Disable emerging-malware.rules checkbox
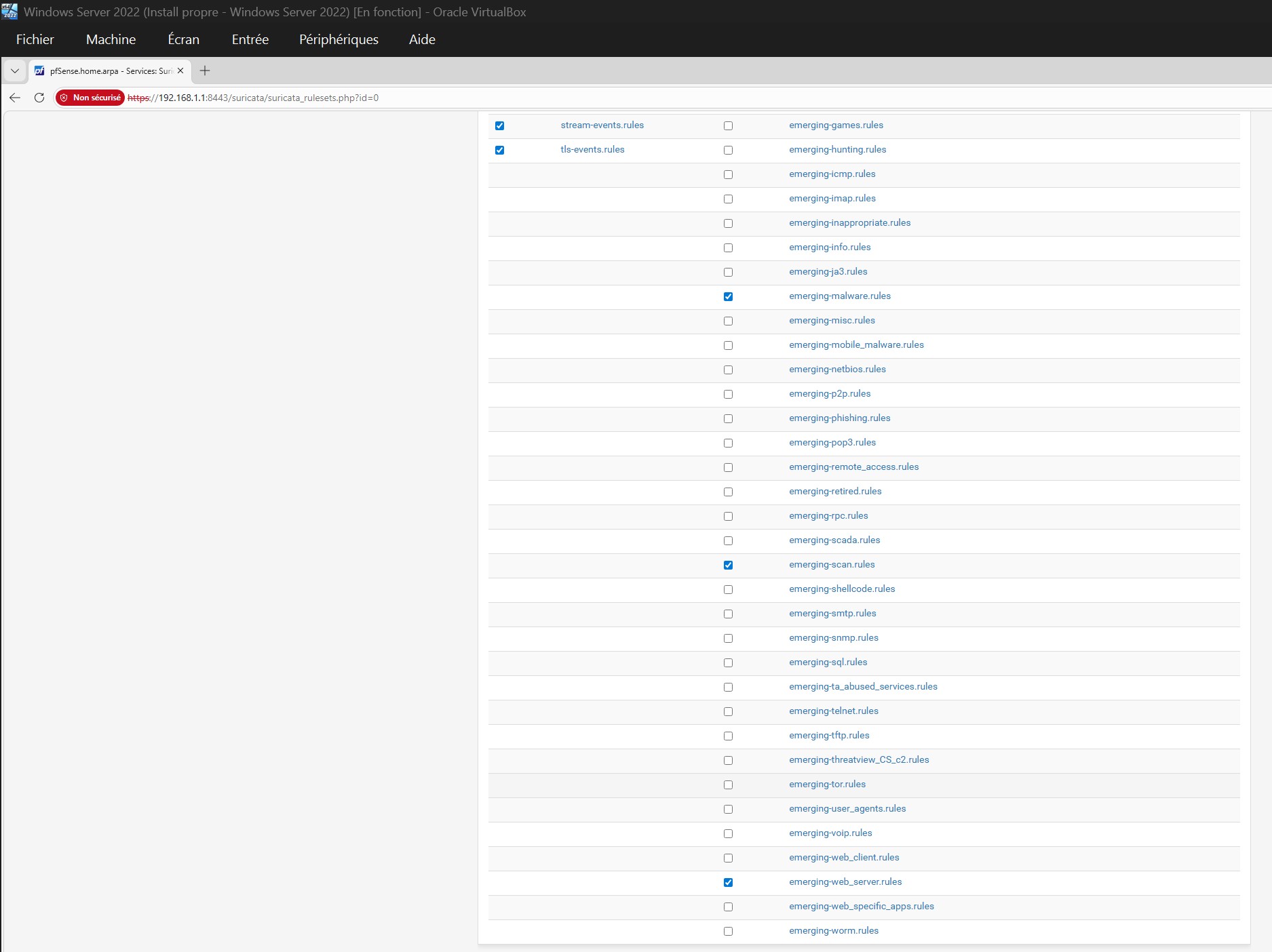Viewport: 1272px width, 952px height. [x=729, y=296]
